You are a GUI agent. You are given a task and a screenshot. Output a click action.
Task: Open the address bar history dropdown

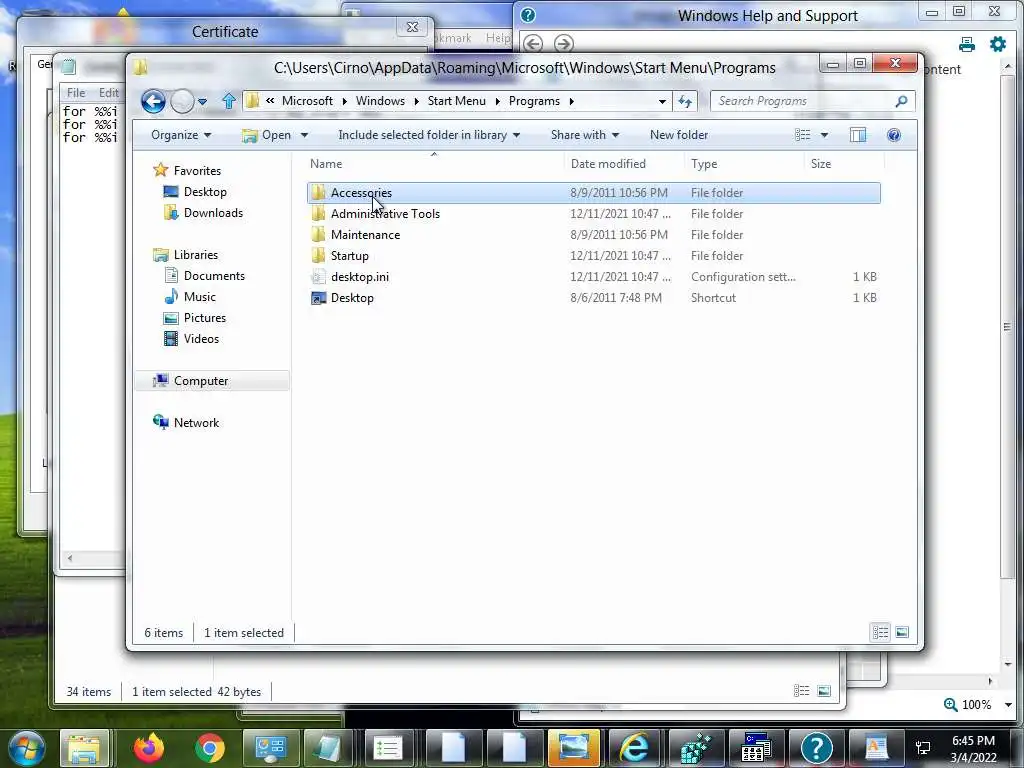pos(662,101)
